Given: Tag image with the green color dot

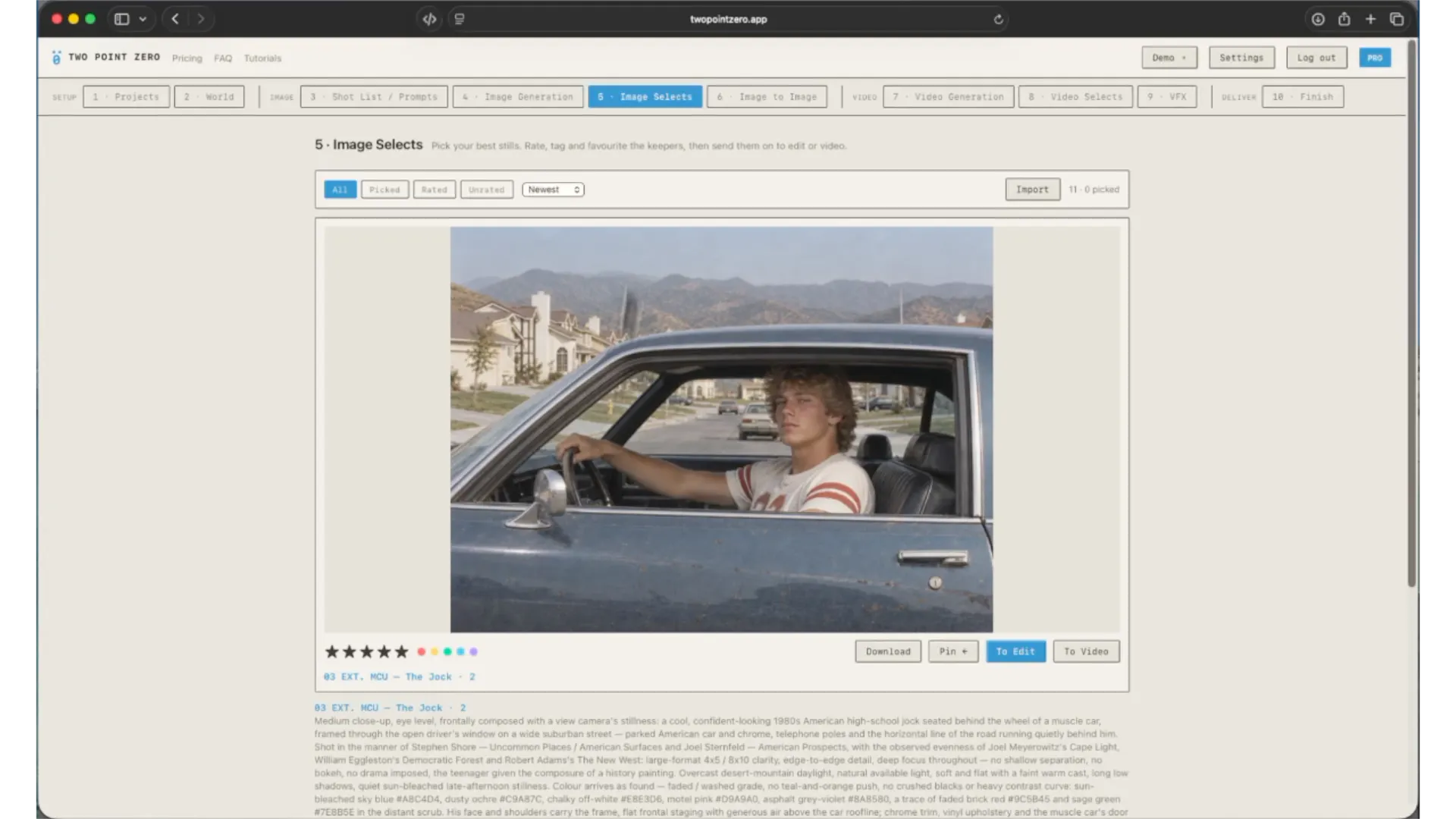Looking at the screenshot, I should [x=447, y=651].
